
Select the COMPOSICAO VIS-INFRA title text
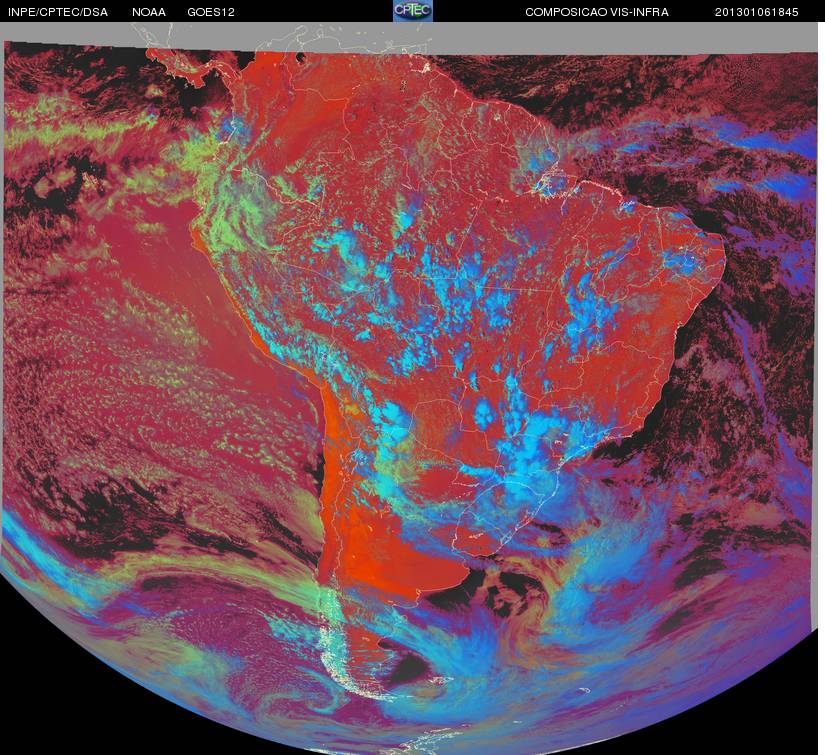[597, 12]
